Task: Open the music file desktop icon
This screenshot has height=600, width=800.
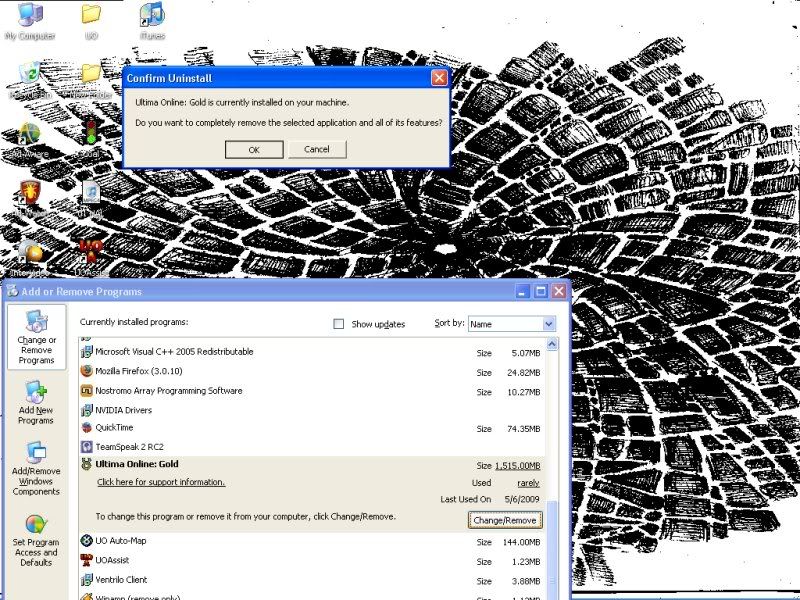Action: 91,193
